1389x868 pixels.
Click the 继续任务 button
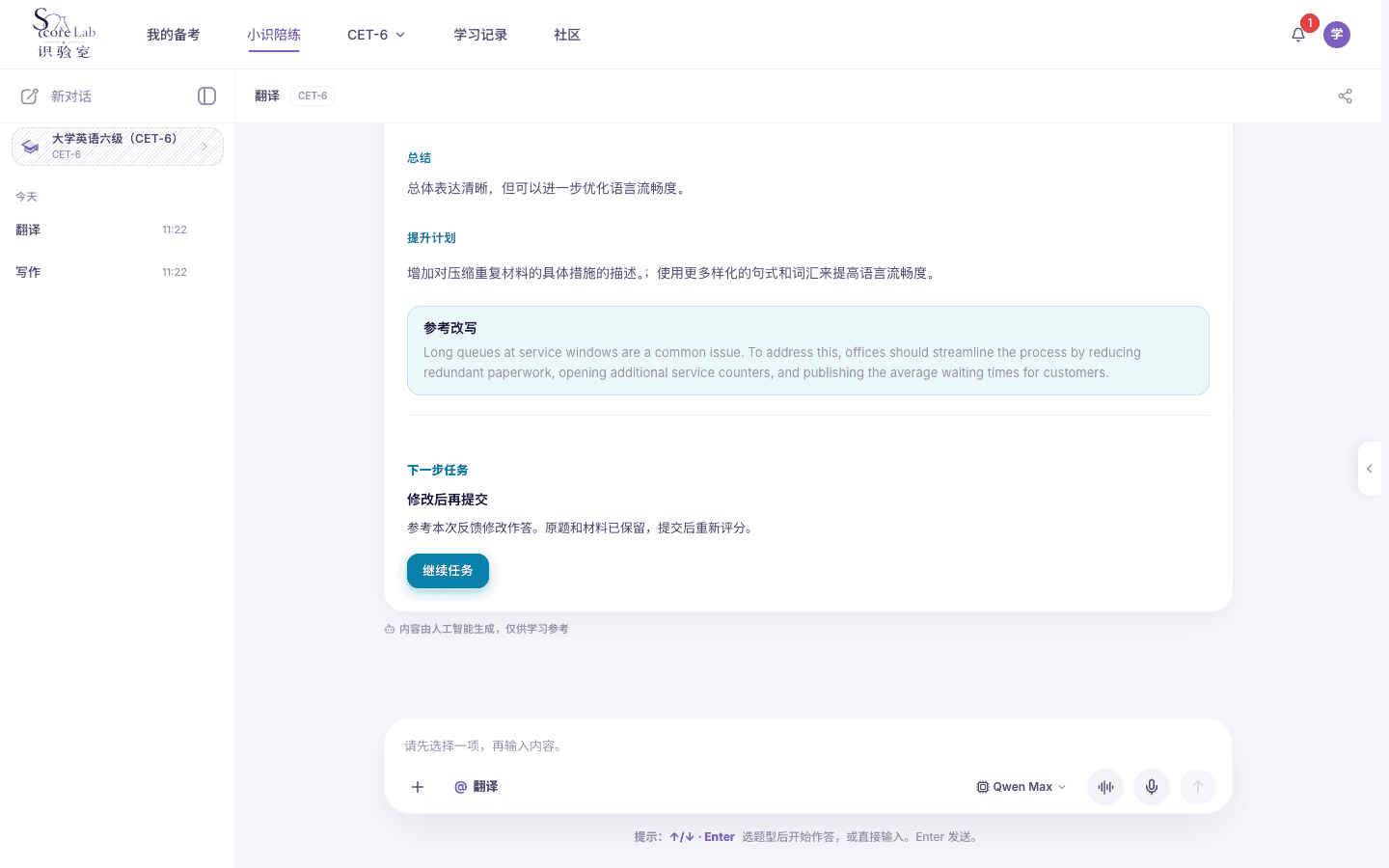(x=448, y=571)
